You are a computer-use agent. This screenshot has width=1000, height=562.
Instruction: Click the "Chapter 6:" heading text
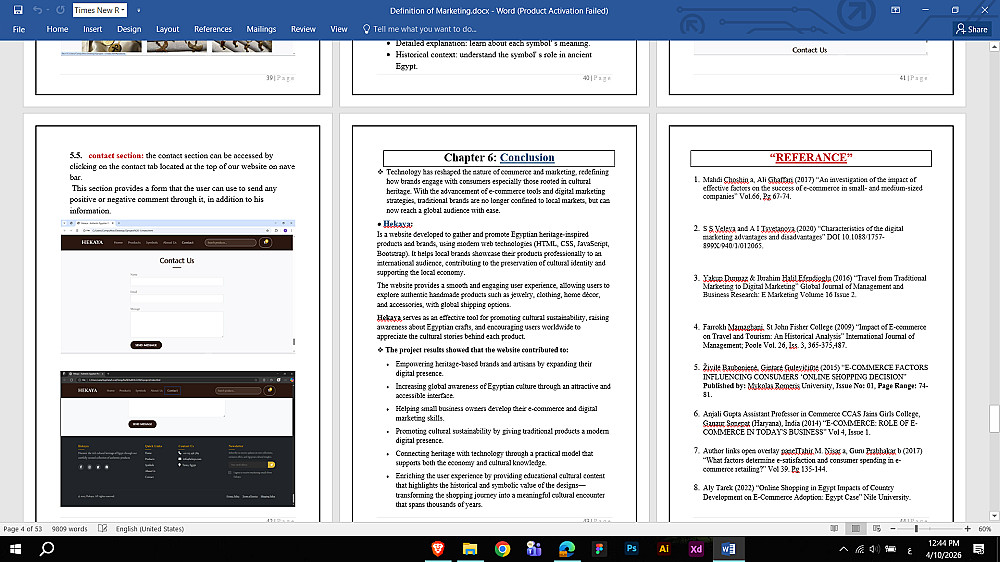471,158
